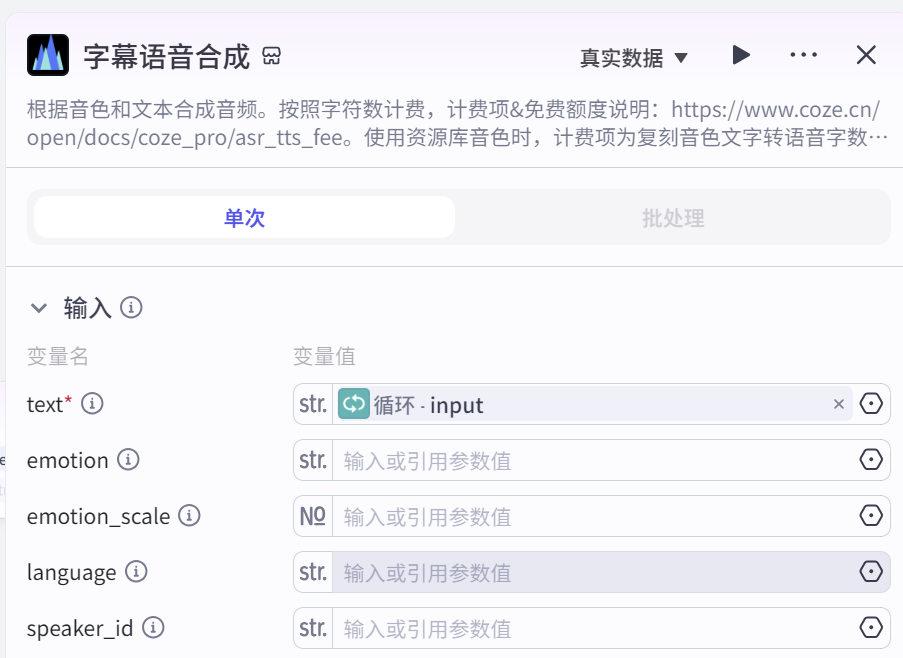Open the 真实数据 dropdown
This screenshot has height=658, width=903.
633,58
